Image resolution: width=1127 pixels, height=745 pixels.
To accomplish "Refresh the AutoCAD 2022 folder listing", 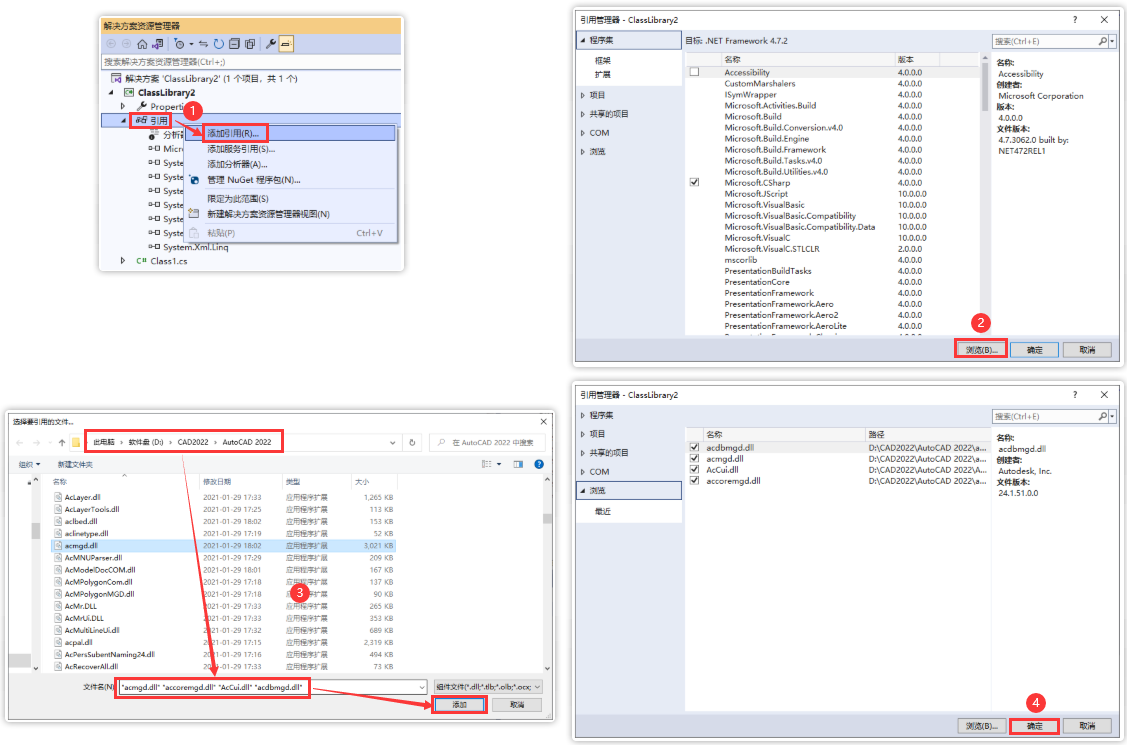I will coord(412,443).
